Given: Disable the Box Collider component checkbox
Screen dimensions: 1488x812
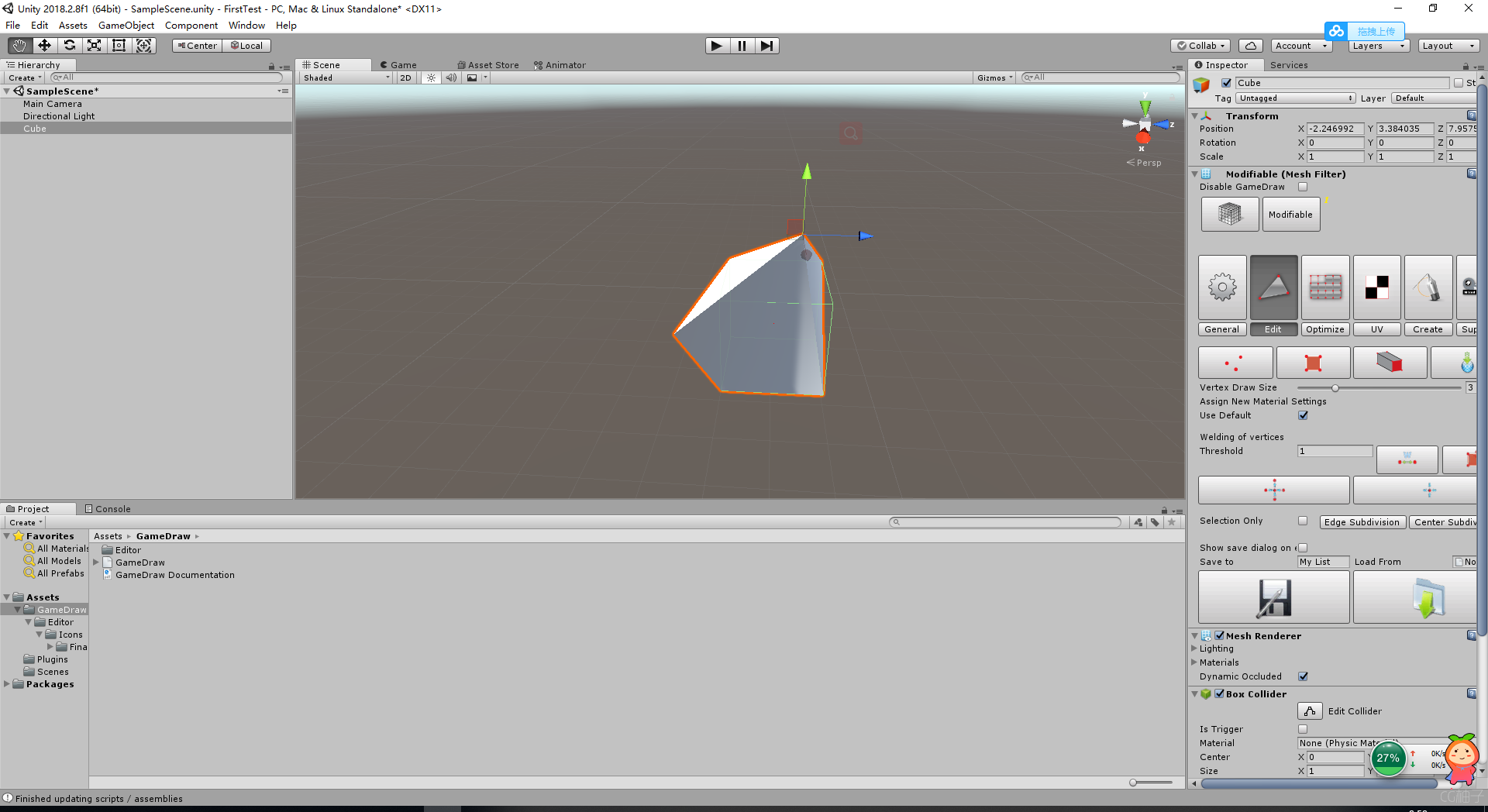Looking at the screenshot, I should [x=1219, y=693].
